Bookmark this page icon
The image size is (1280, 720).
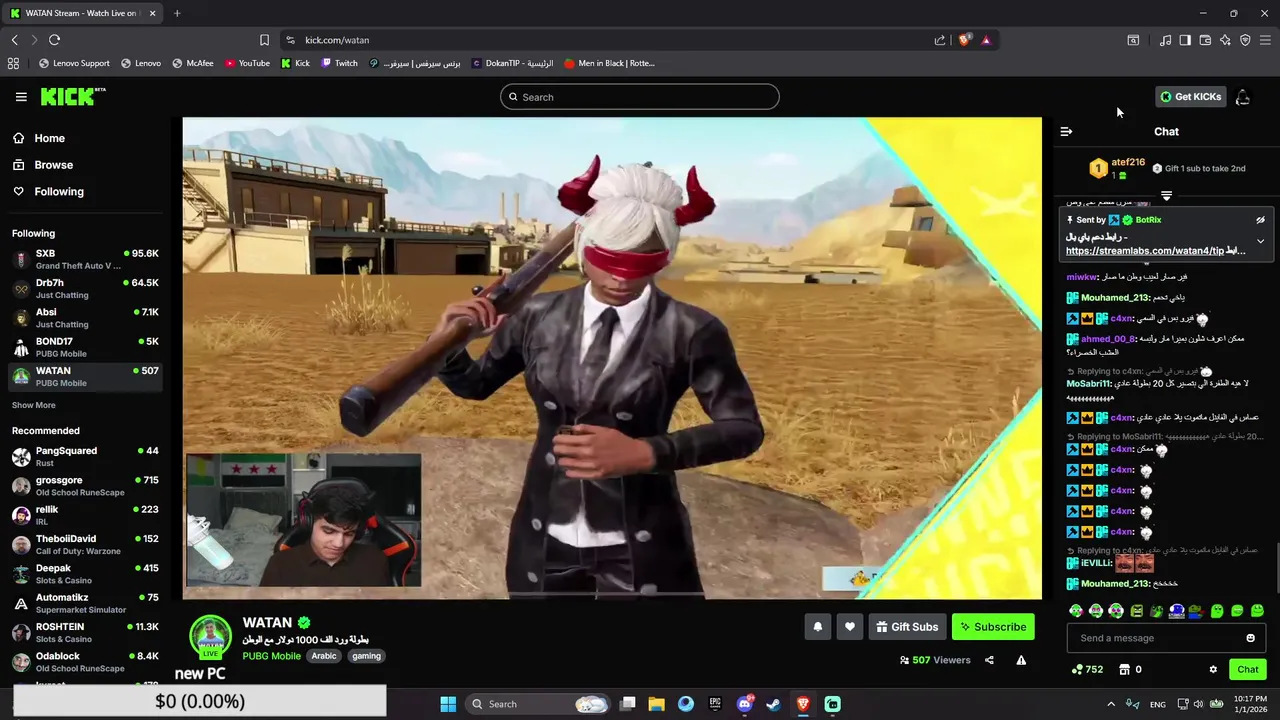[x=264, y=40]
